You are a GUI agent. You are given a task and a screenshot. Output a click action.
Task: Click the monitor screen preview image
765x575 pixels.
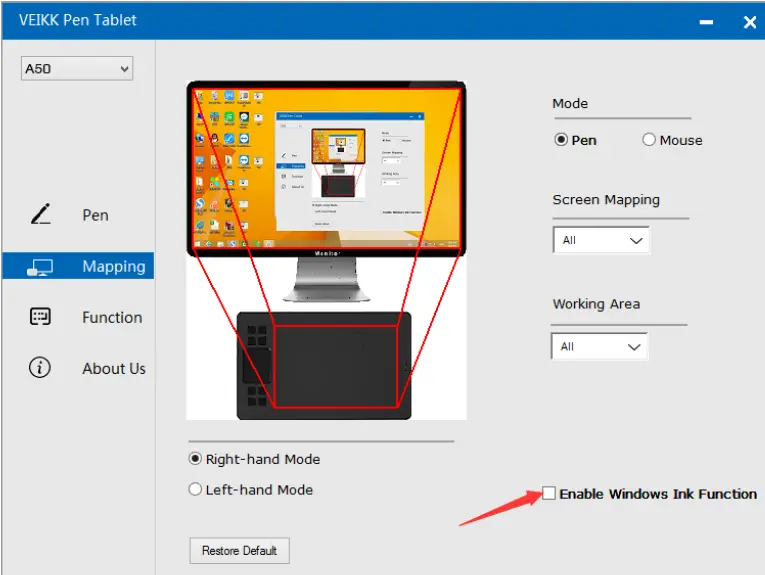coord(326,168)
